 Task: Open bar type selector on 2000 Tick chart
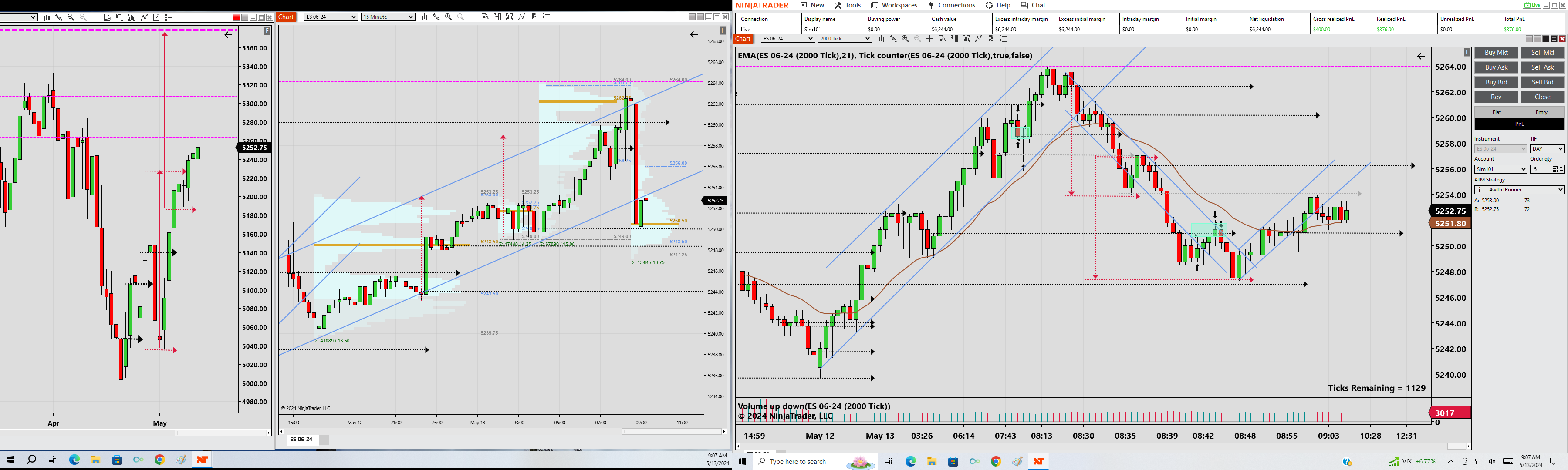[882, 39]
